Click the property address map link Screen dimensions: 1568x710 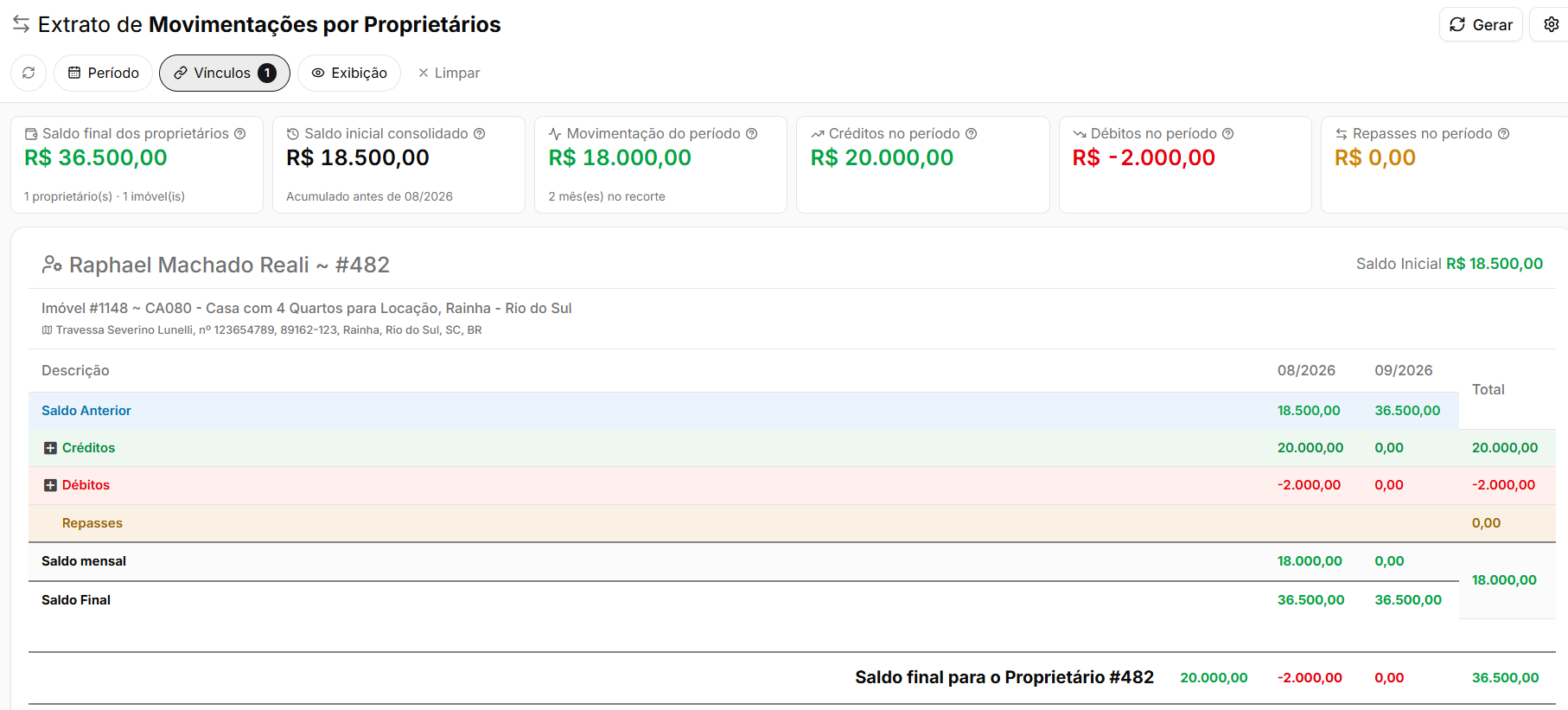pyautogui.click(x=262, y=329)
